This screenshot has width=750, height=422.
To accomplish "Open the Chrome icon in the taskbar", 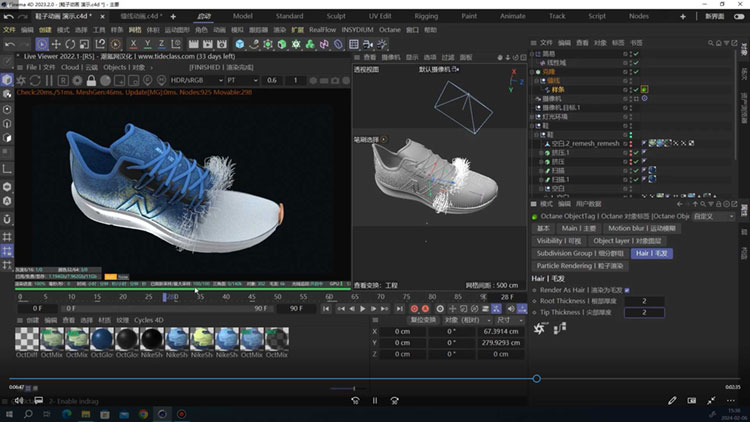I will pos(144,412).
